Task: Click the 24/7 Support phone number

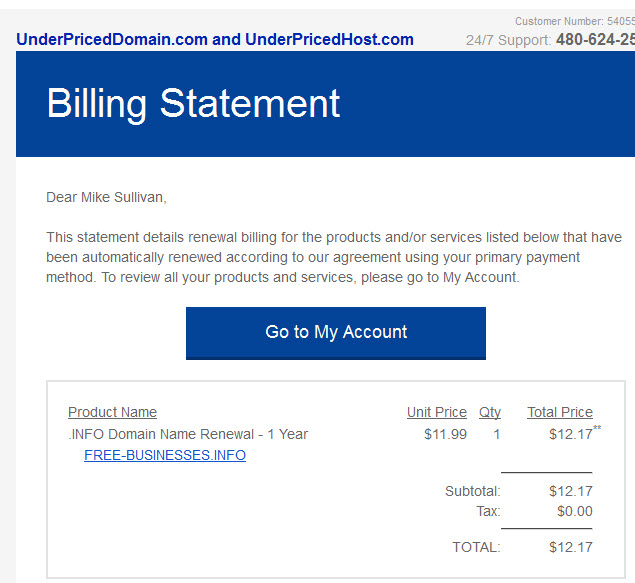Action: pyautogui.click(x=595, y=40)
